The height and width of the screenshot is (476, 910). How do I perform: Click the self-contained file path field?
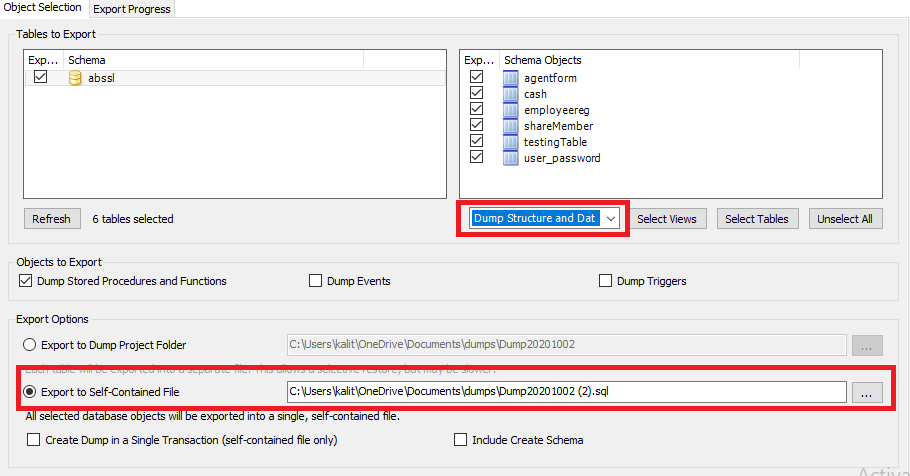tap(566, 392)
